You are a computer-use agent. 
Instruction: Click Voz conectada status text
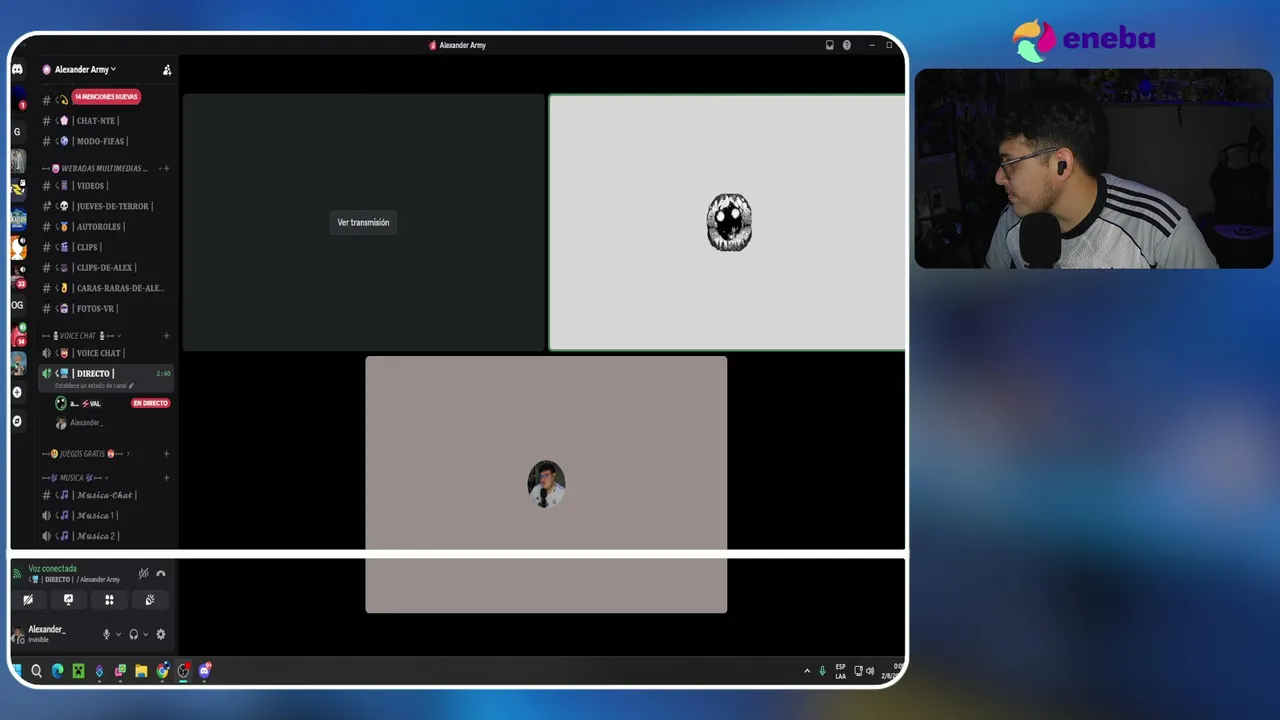pos(52,569)
